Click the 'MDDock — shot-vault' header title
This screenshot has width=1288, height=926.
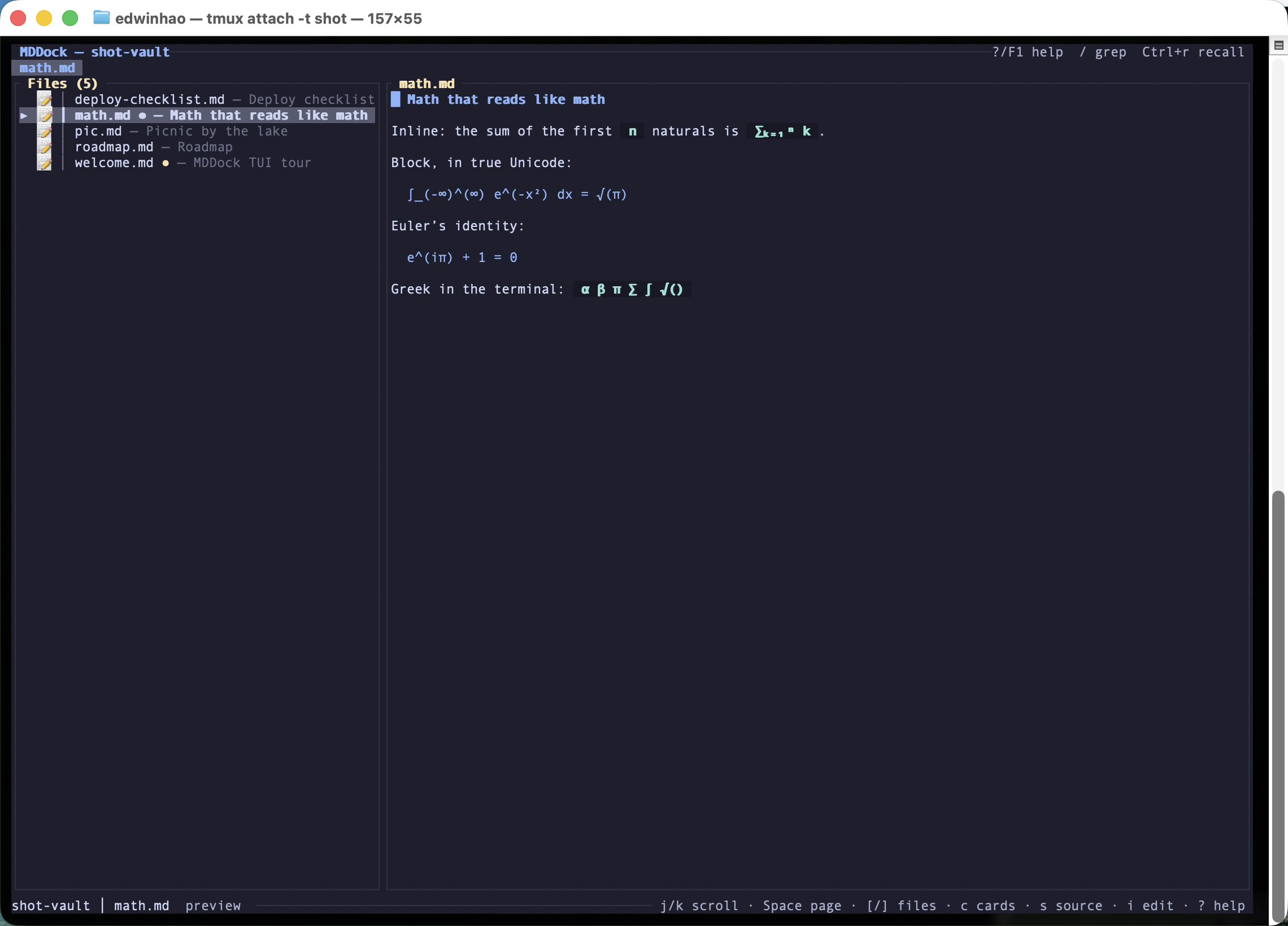pyautogui.click(x=94, y=53)
